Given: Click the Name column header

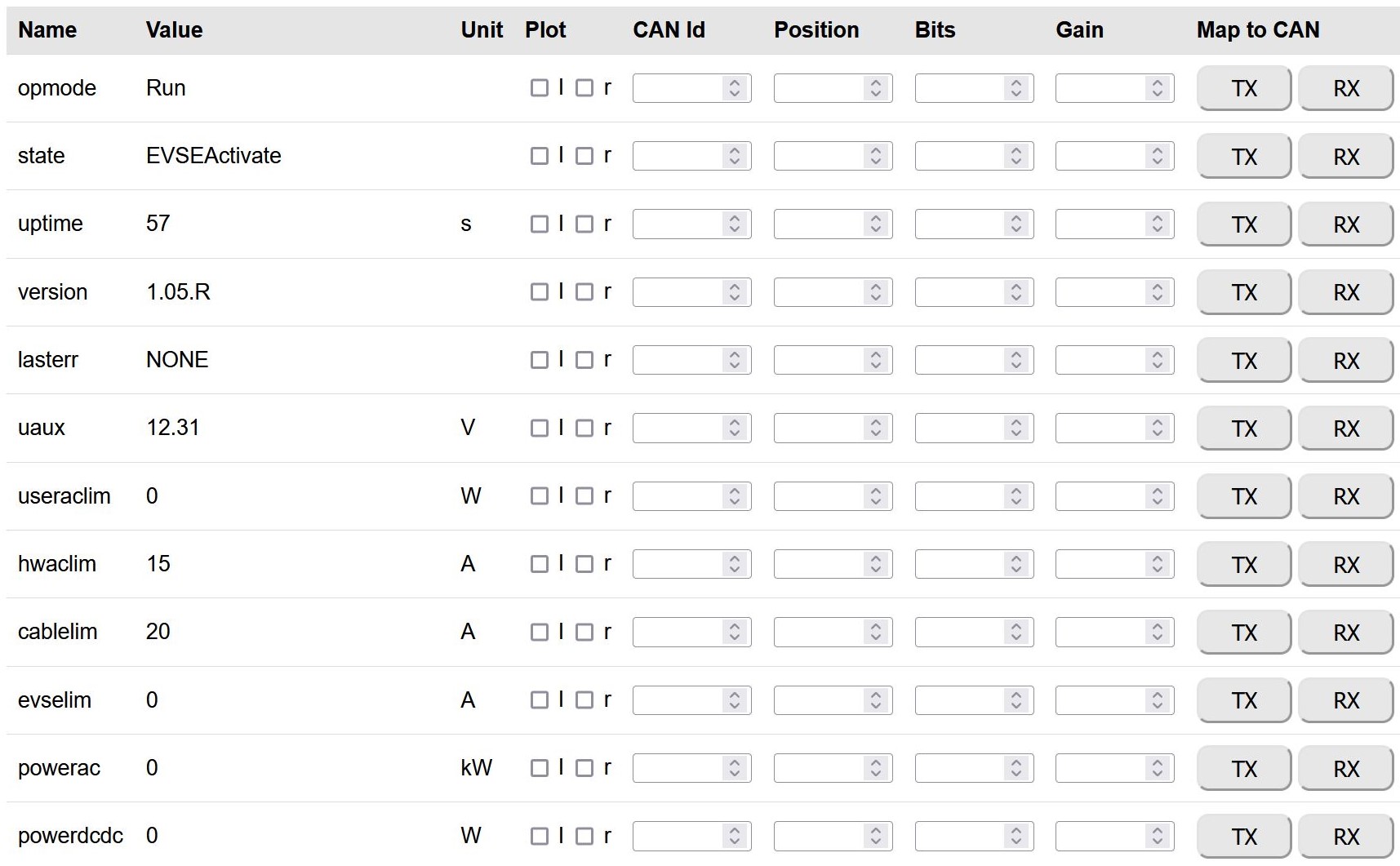Looking at the screenshot, I should [x=47, y=30].
